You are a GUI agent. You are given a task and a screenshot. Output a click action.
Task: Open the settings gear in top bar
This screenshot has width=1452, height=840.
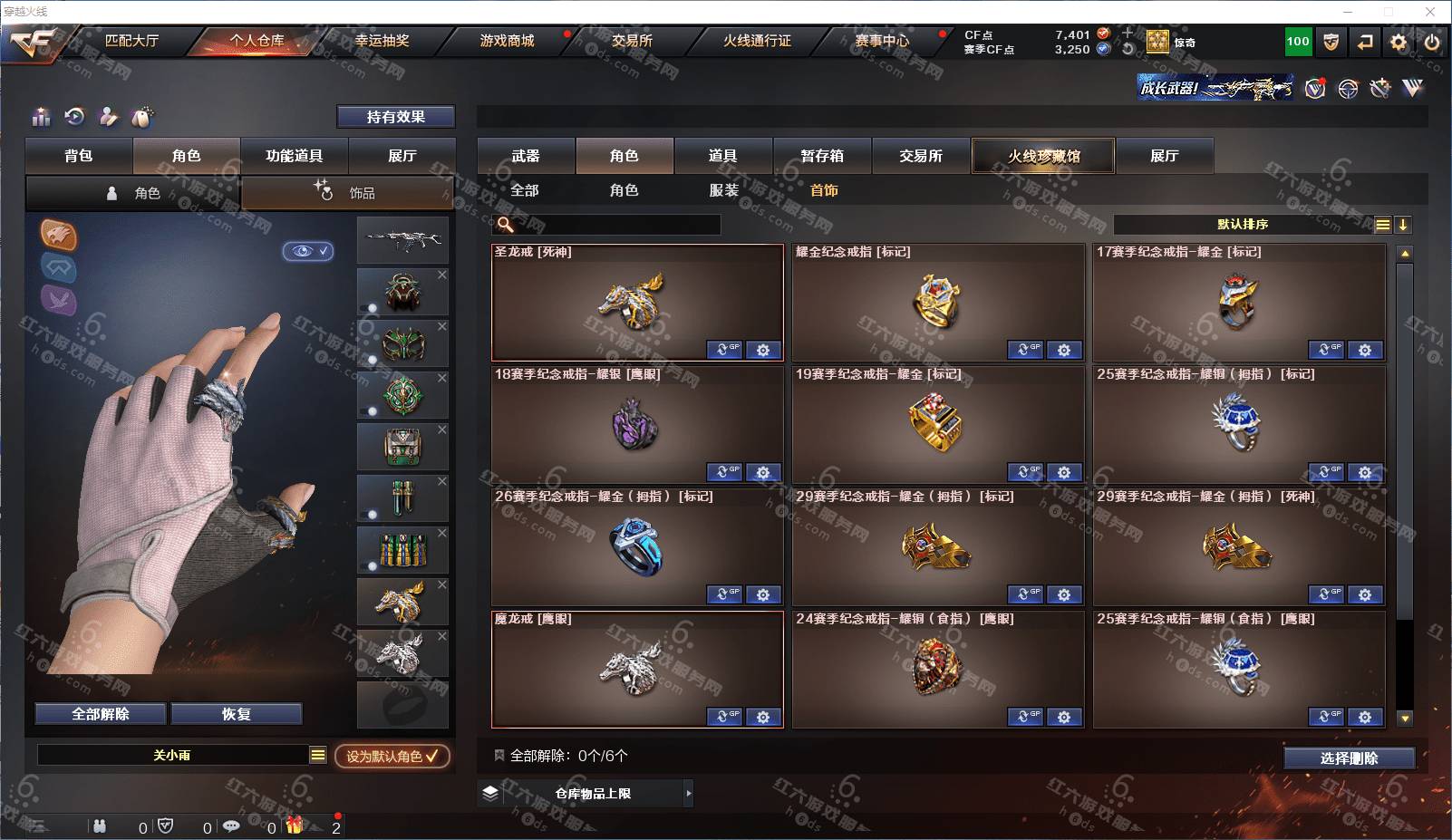pos(1399,42)
